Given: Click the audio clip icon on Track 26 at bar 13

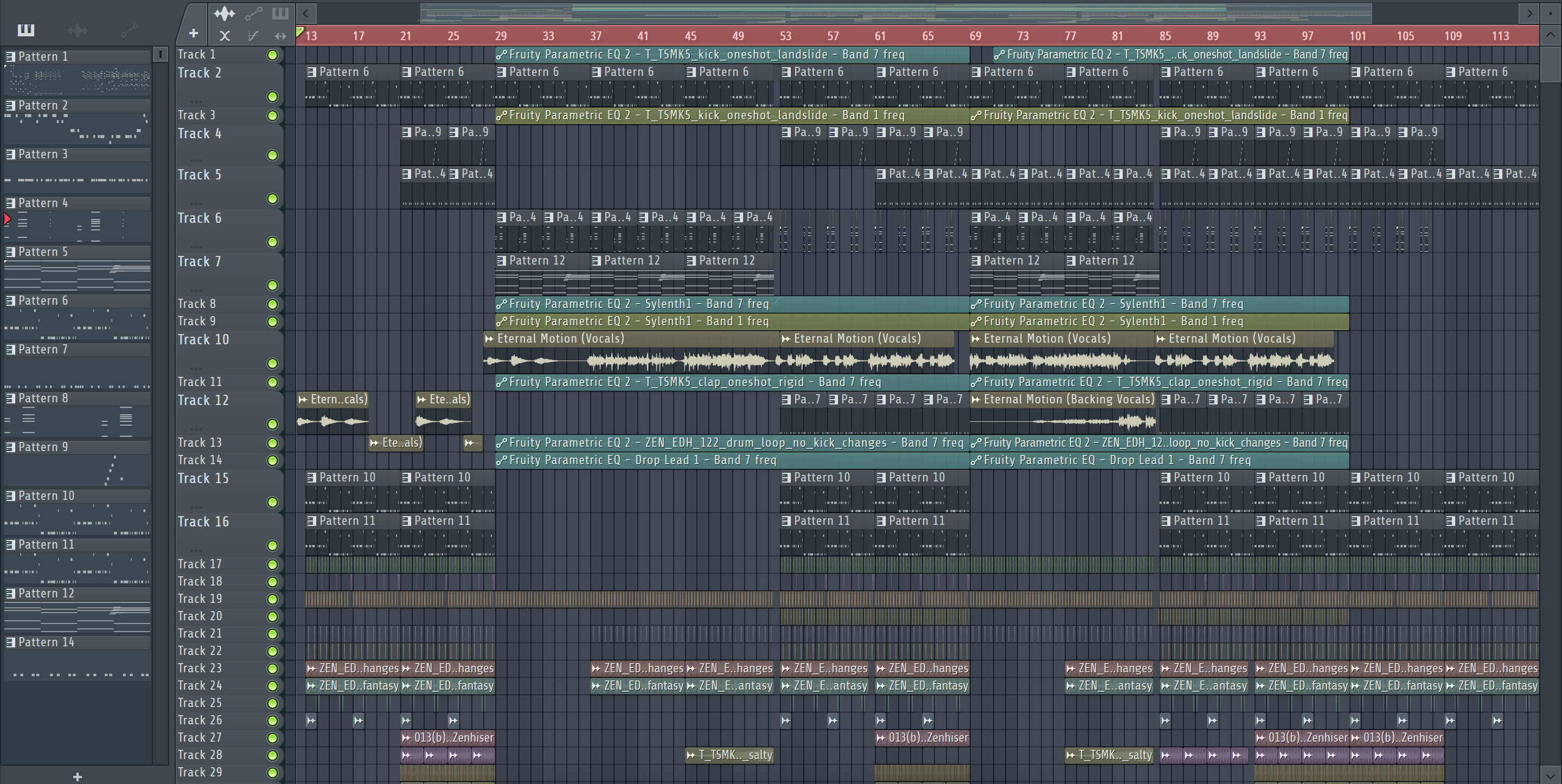Looking at the screenshot, I should (x=311, y=721).
